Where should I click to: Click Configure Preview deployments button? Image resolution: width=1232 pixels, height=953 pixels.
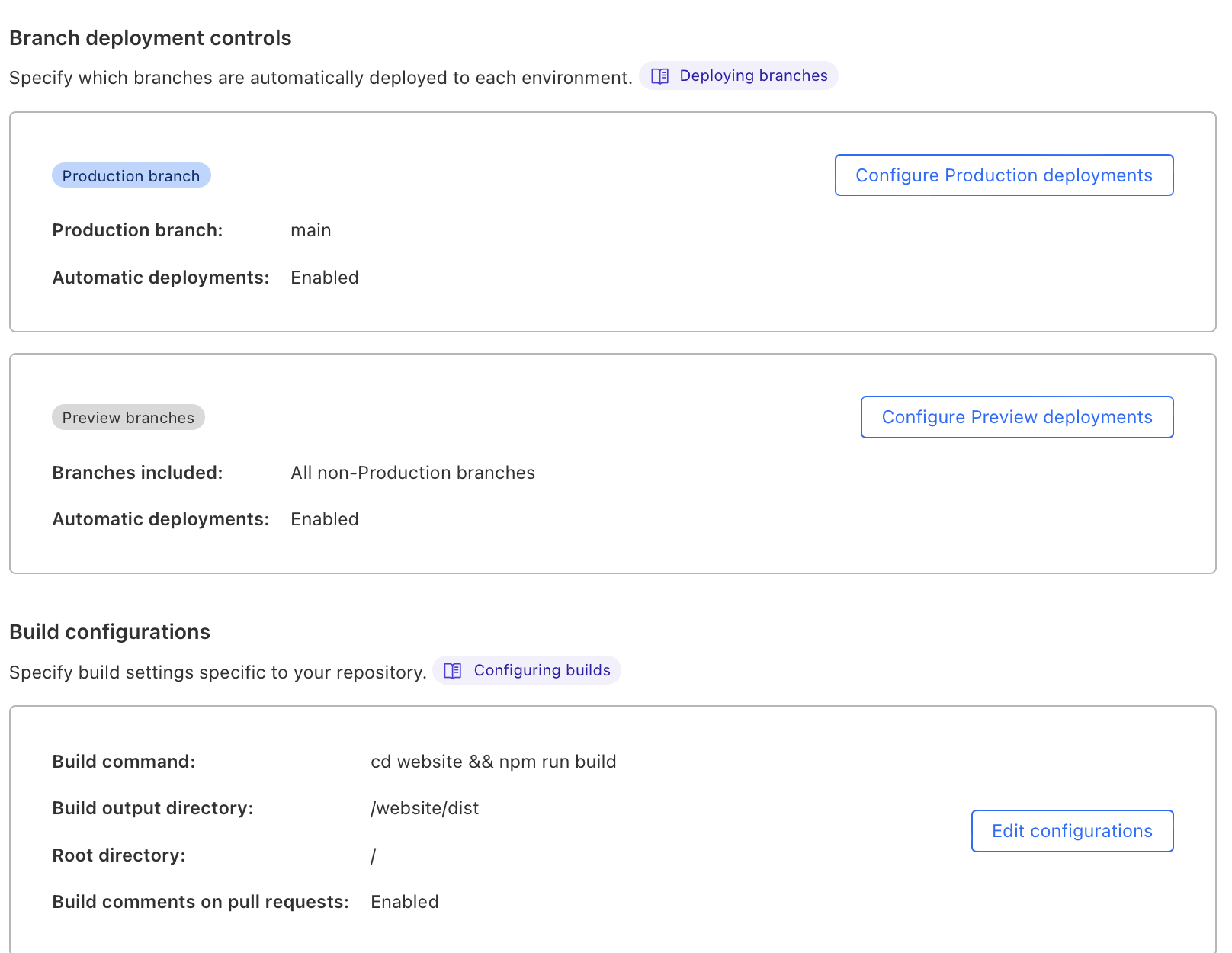pyautogui.click(x=1016, y=417)
